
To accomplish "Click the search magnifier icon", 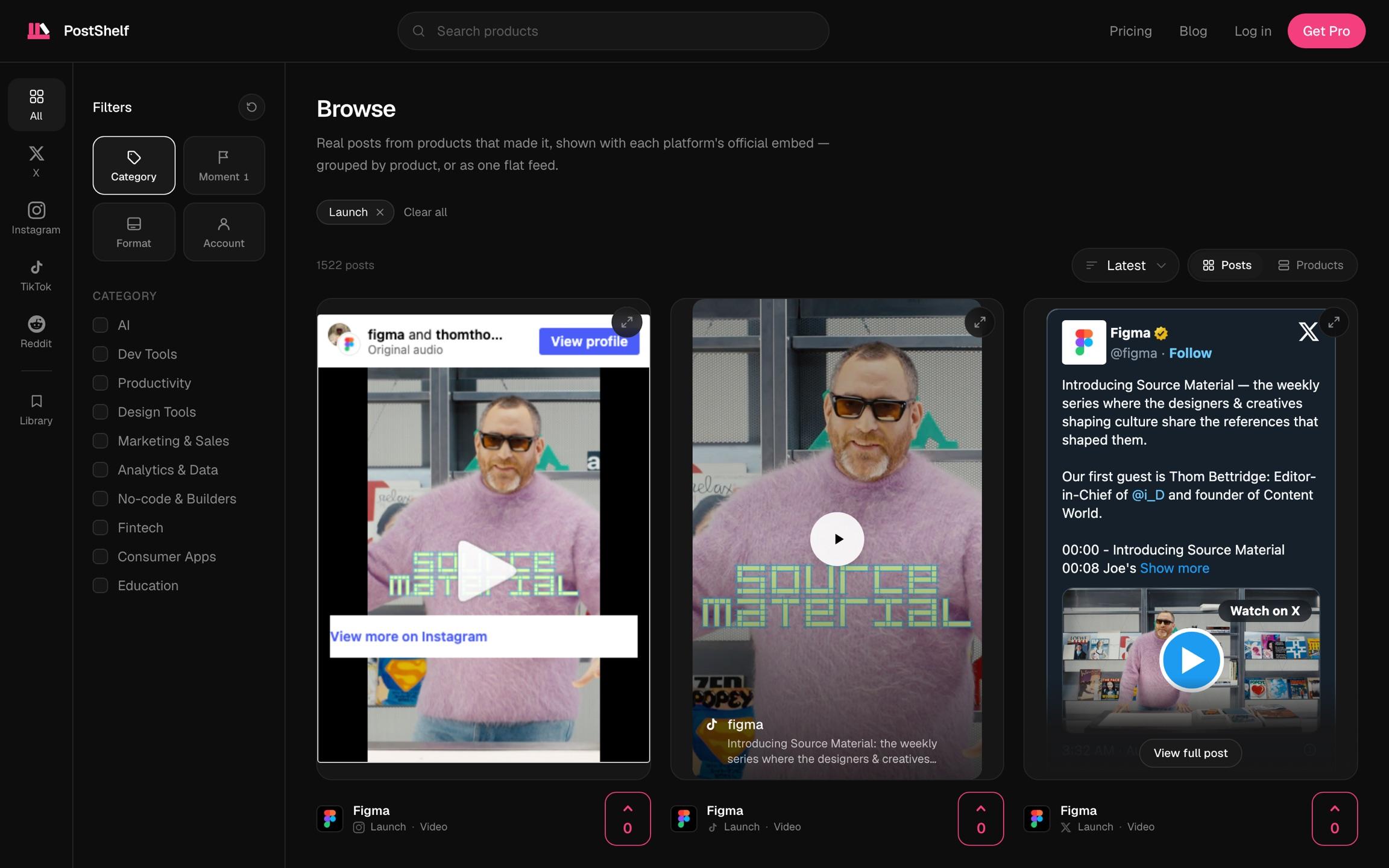I will pos(418,31).
